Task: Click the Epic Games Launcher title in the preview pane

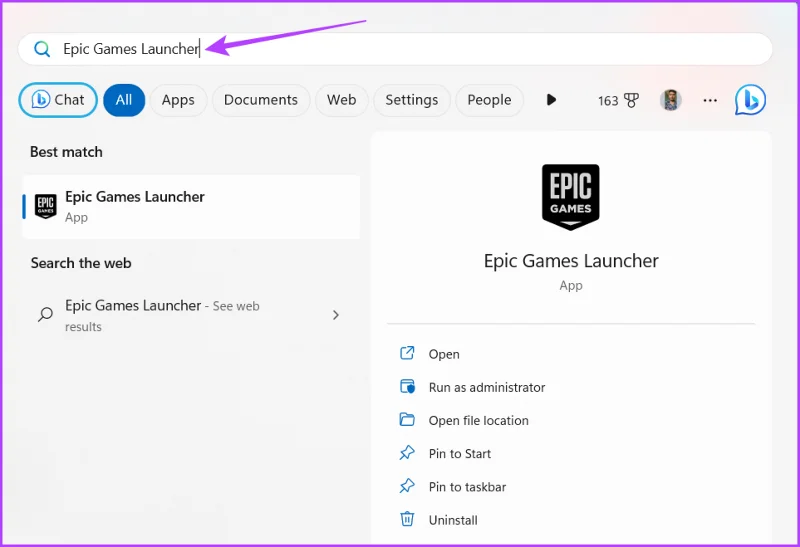Action: coord(571,261)
